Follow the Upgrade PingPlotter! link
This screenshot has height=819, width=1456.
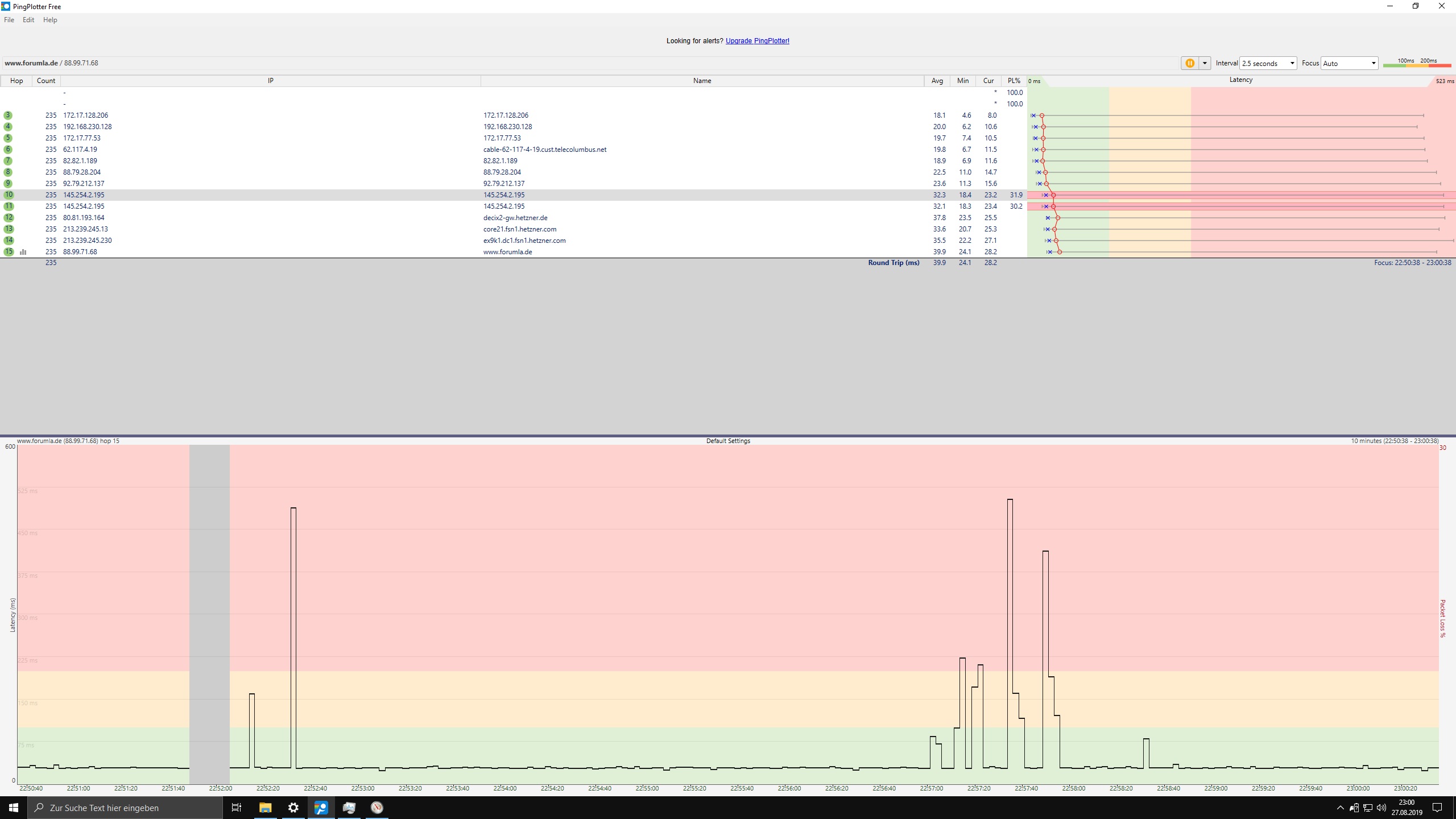(757, 41)
